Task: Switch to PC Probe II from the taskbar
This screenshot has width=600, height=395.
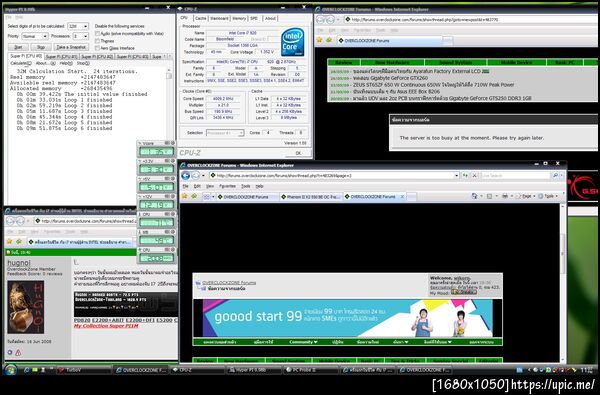Action: coord(311,370)
